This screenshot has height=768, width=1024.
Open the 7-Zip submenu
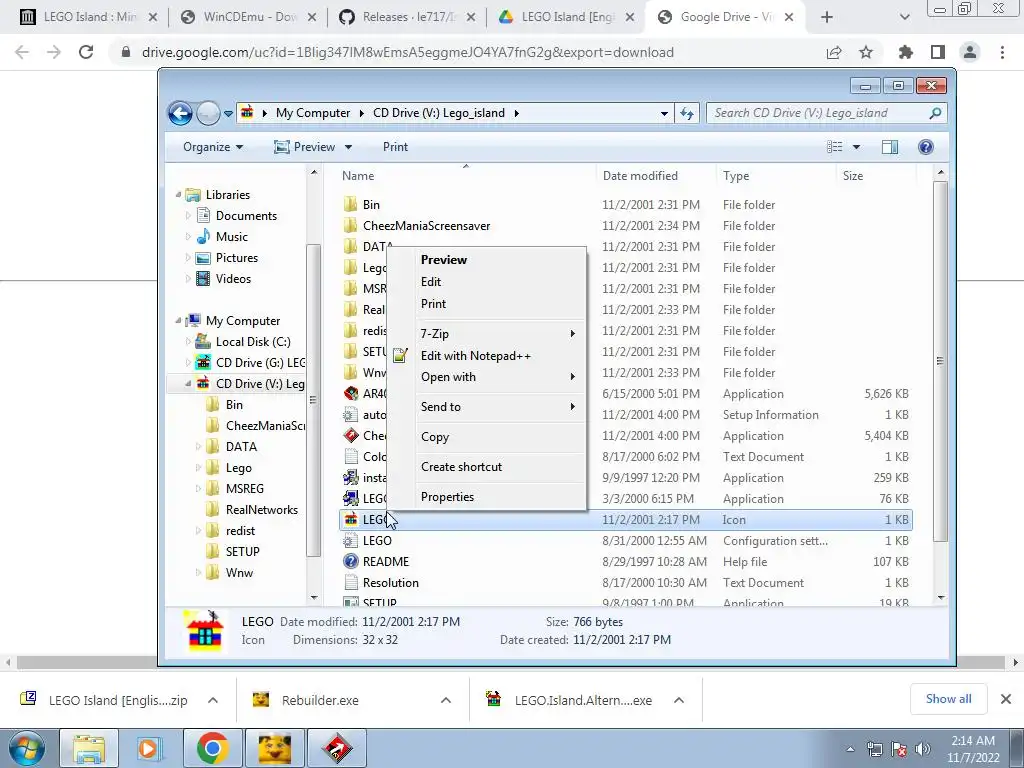click(487, 334)
